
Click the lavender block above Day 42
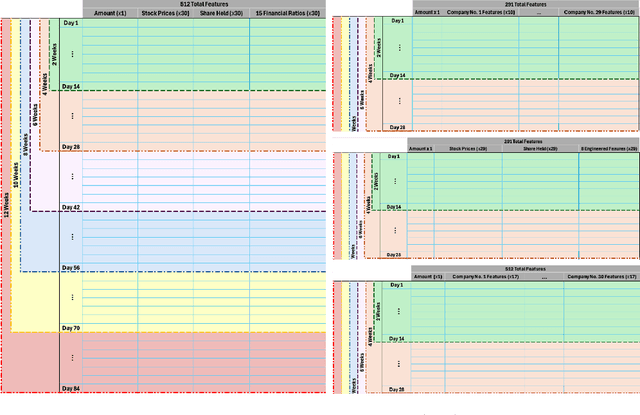tap(200, 178)
